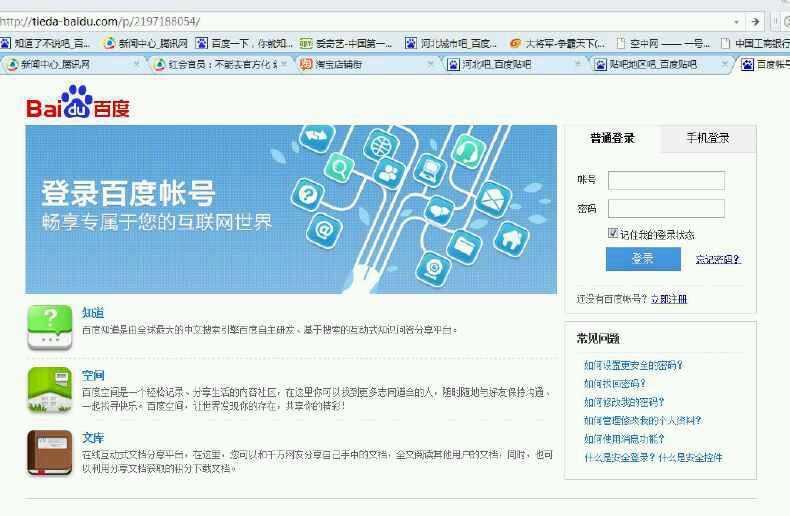790x516 pixels.
Task: Open the 文库 heading link
Action: pos(93,437)
